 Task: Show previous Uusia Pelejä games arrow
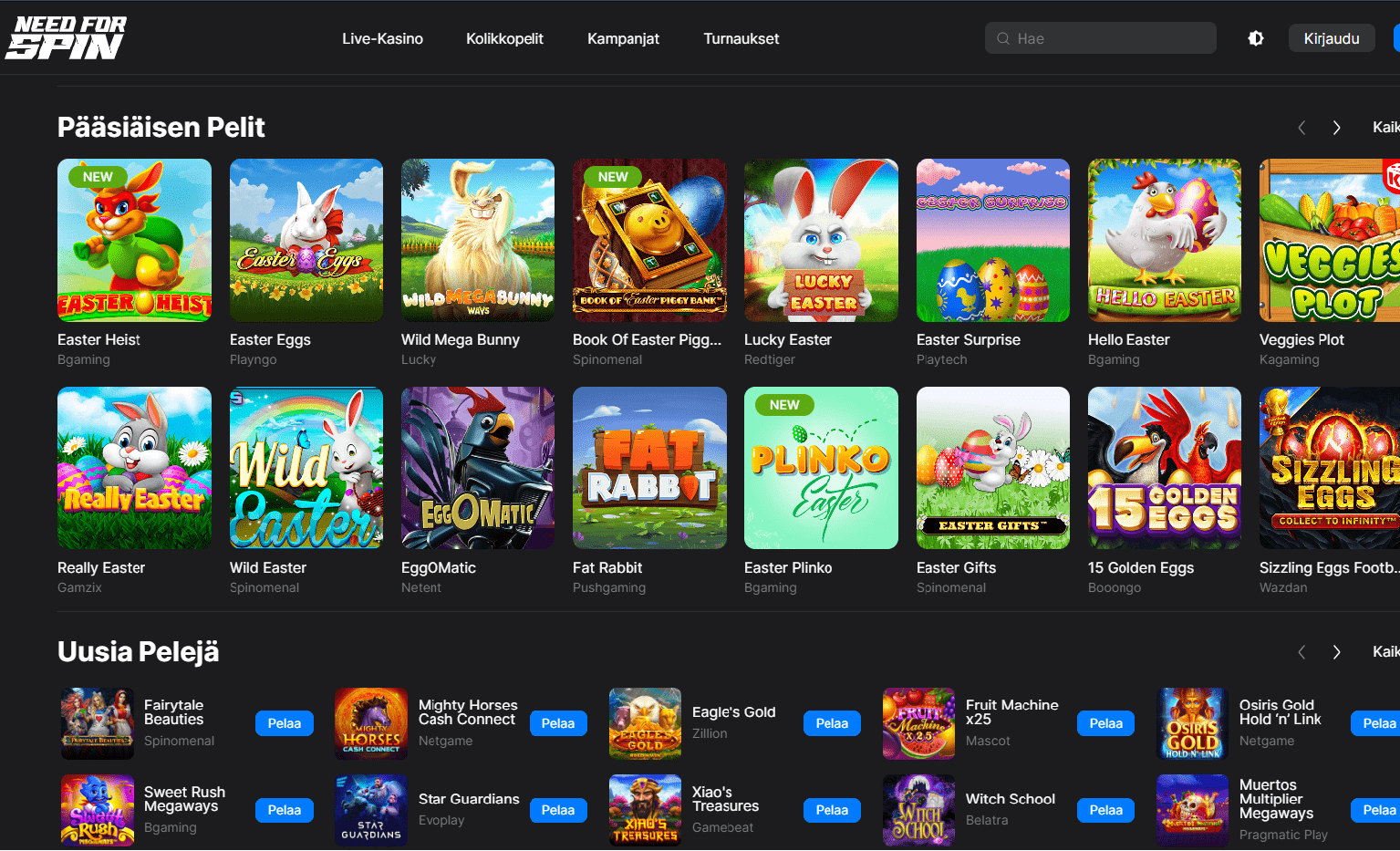pyautogui.click(x=1301, y=652)
